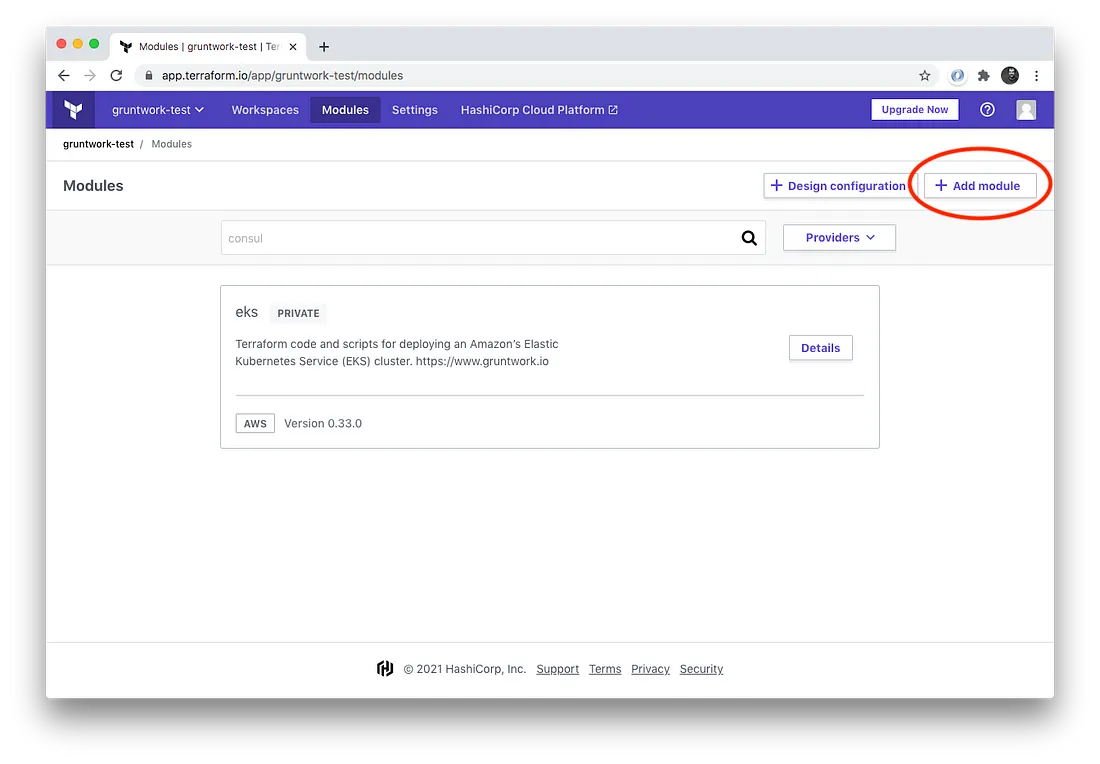Reload the page with the refresh icon
Image resolution: width=1100 pixels, height=764 pixels.
[116, 75]
